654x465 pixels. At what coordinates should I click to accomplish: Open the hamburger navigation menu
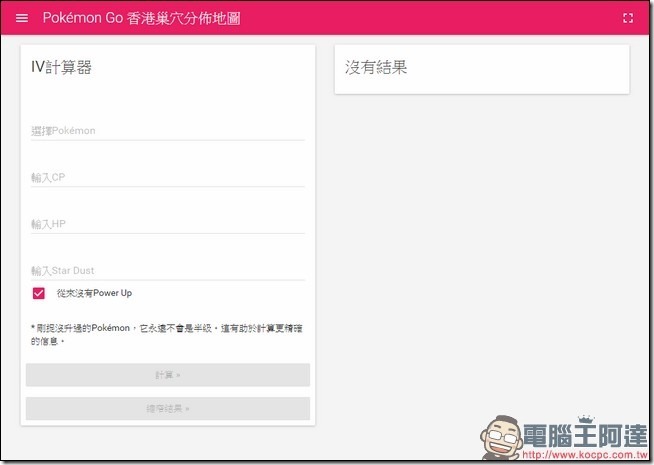22,19
